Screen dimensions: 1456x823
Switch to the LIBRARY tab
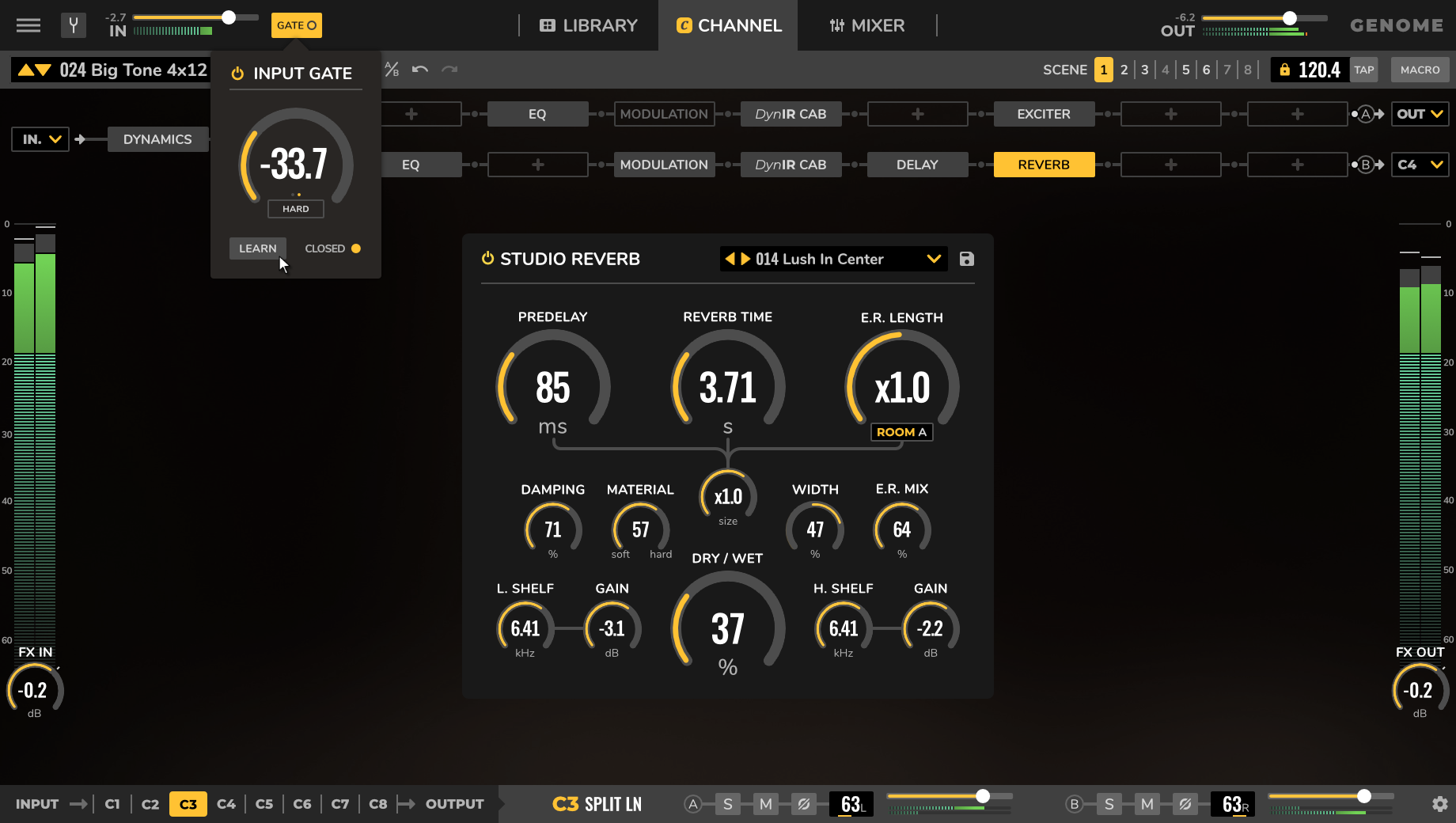click(x=588, y=25)
